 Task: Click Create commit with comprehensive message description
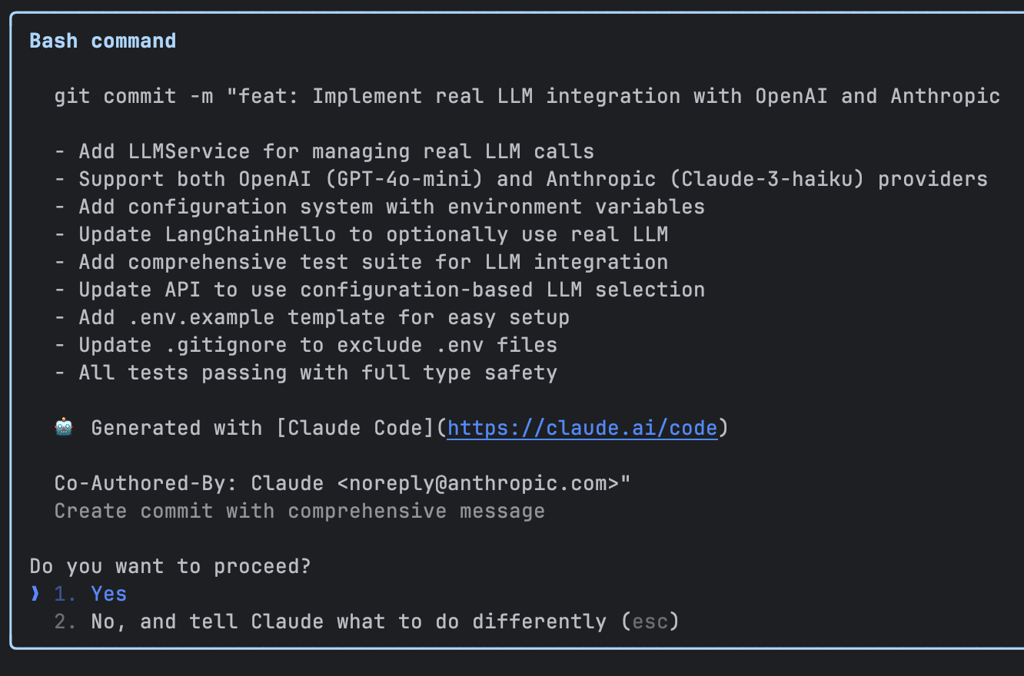tap(299, 511)
